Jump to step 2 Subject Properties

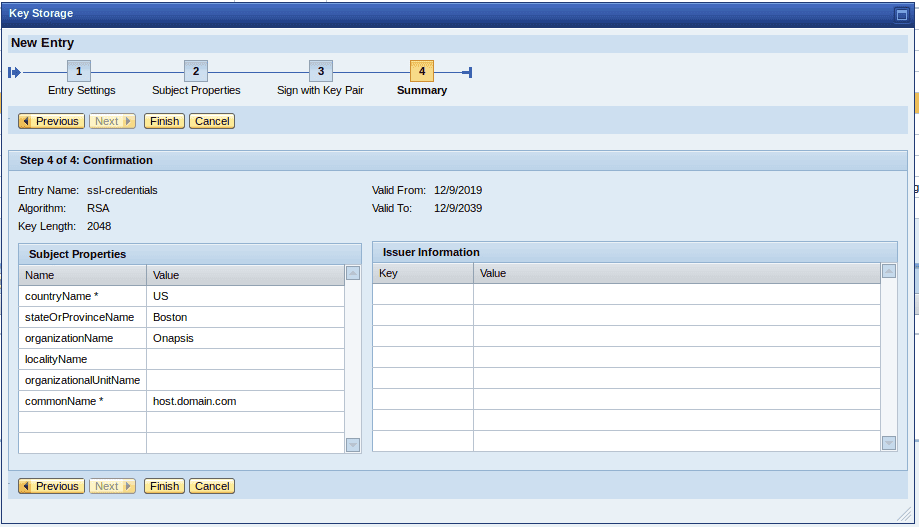(x=196, y=72)
